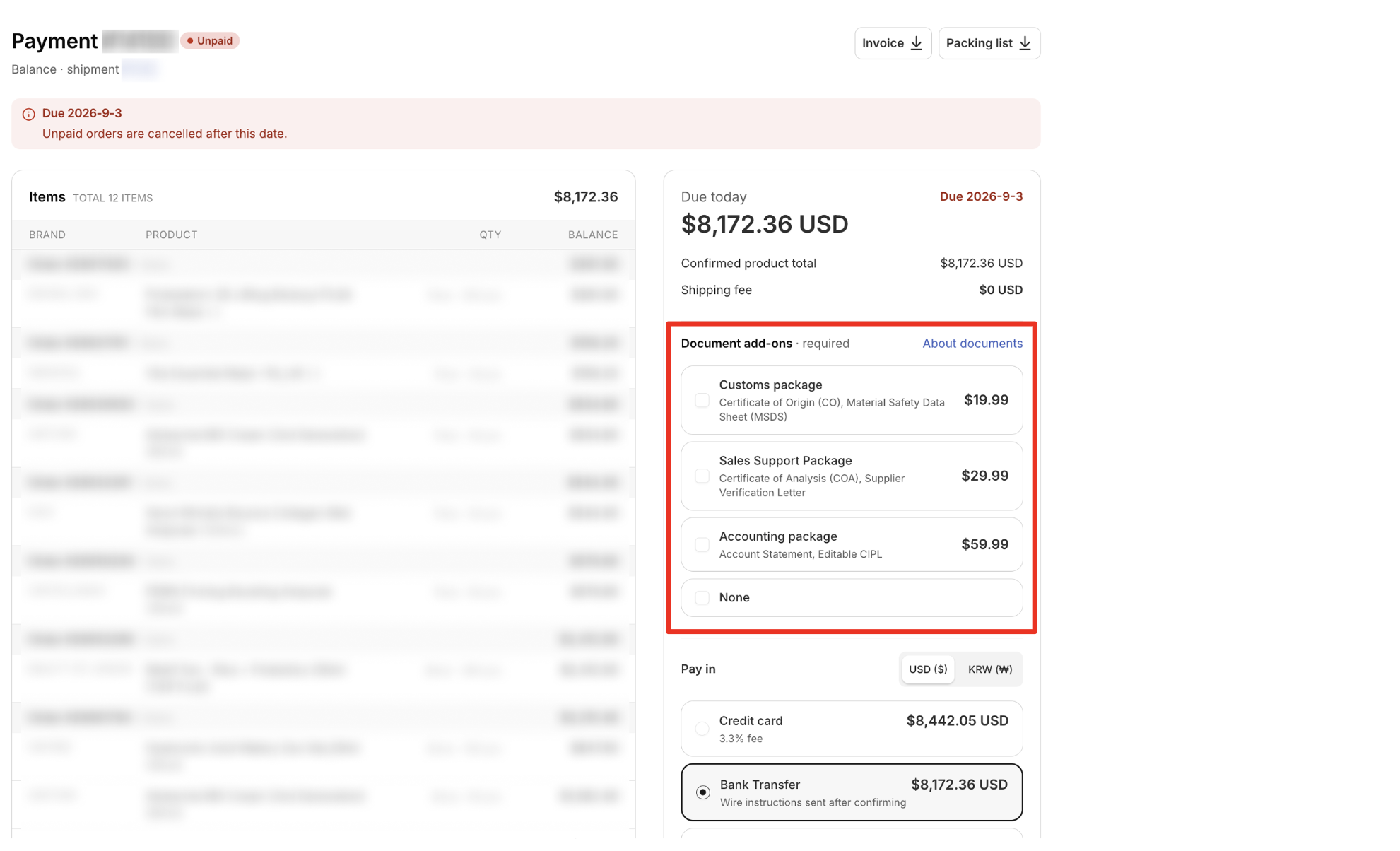Viewport: 1400px width, 851px height.
Task: Click 'Wire instructions sent after confirming' text
Action: click(x=813, y=802)
